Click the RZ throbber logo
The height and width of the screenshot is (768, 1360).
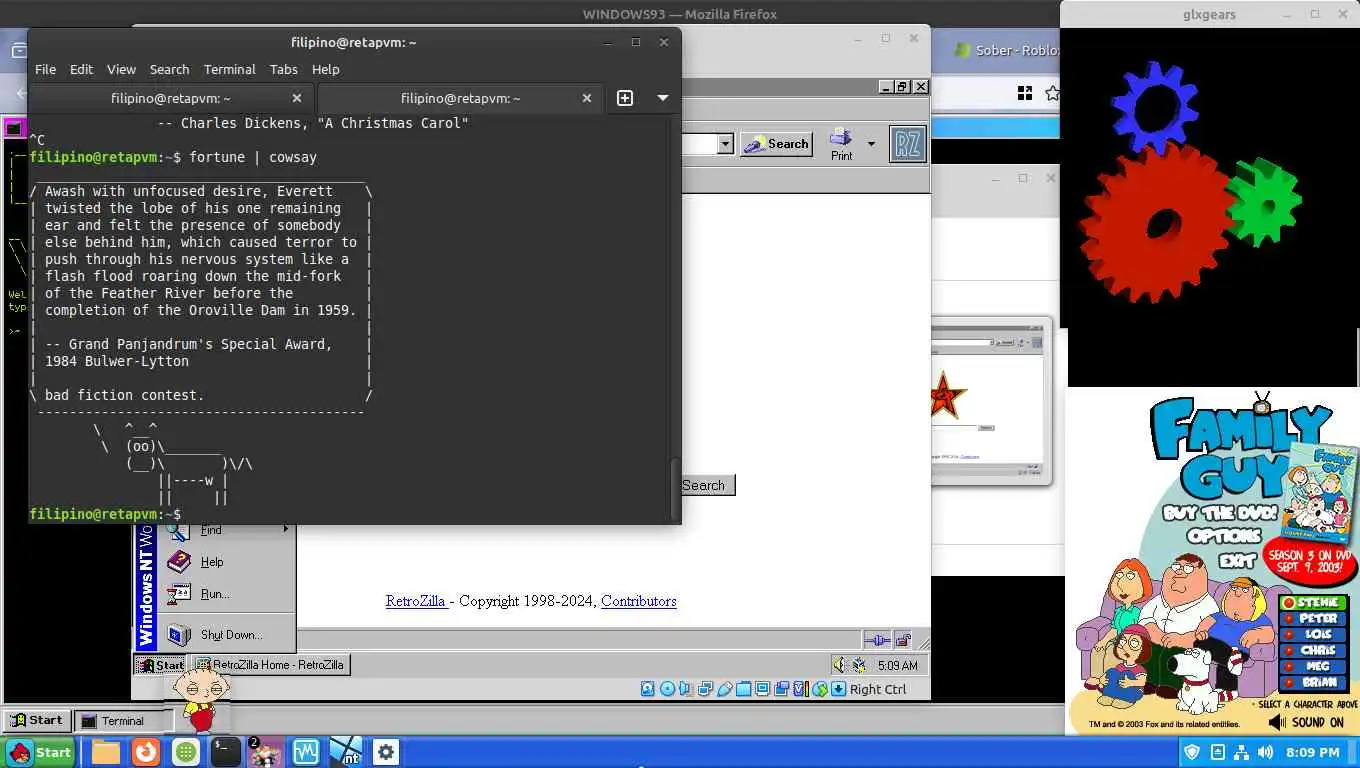pos(908,144)
